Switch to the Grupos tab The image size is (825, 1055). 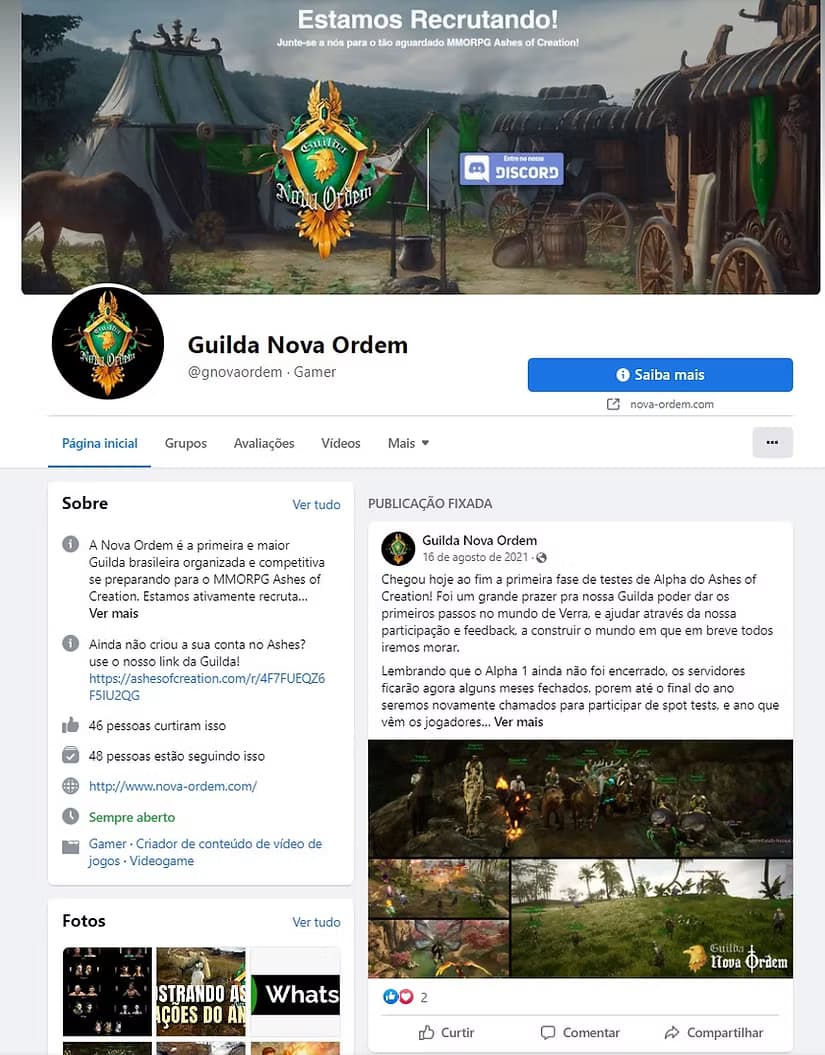(186, 443)
